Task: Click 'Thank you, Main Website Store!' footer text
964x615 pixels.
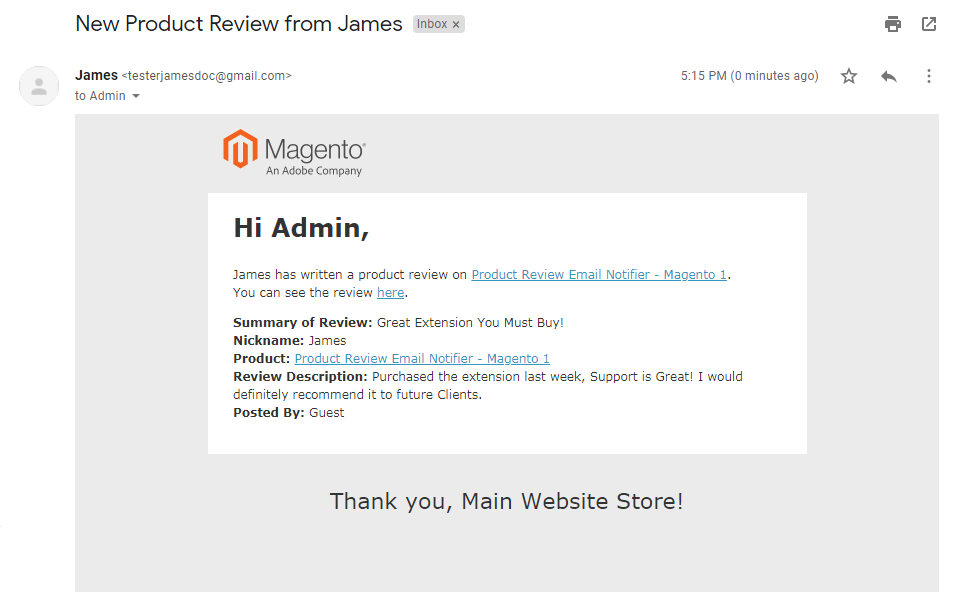Action: (507, 502)
